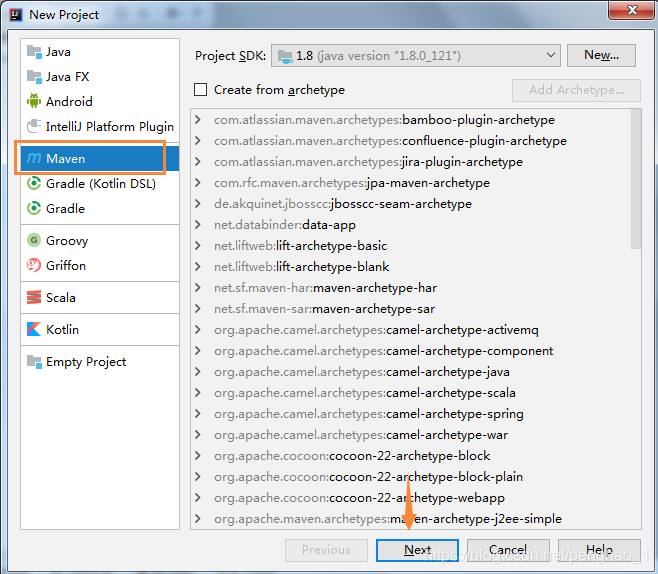The width and height of the screenshot is (658, 574).
Task: Select the jira-plugin-archetype row text
Action: tap(368, 162)
